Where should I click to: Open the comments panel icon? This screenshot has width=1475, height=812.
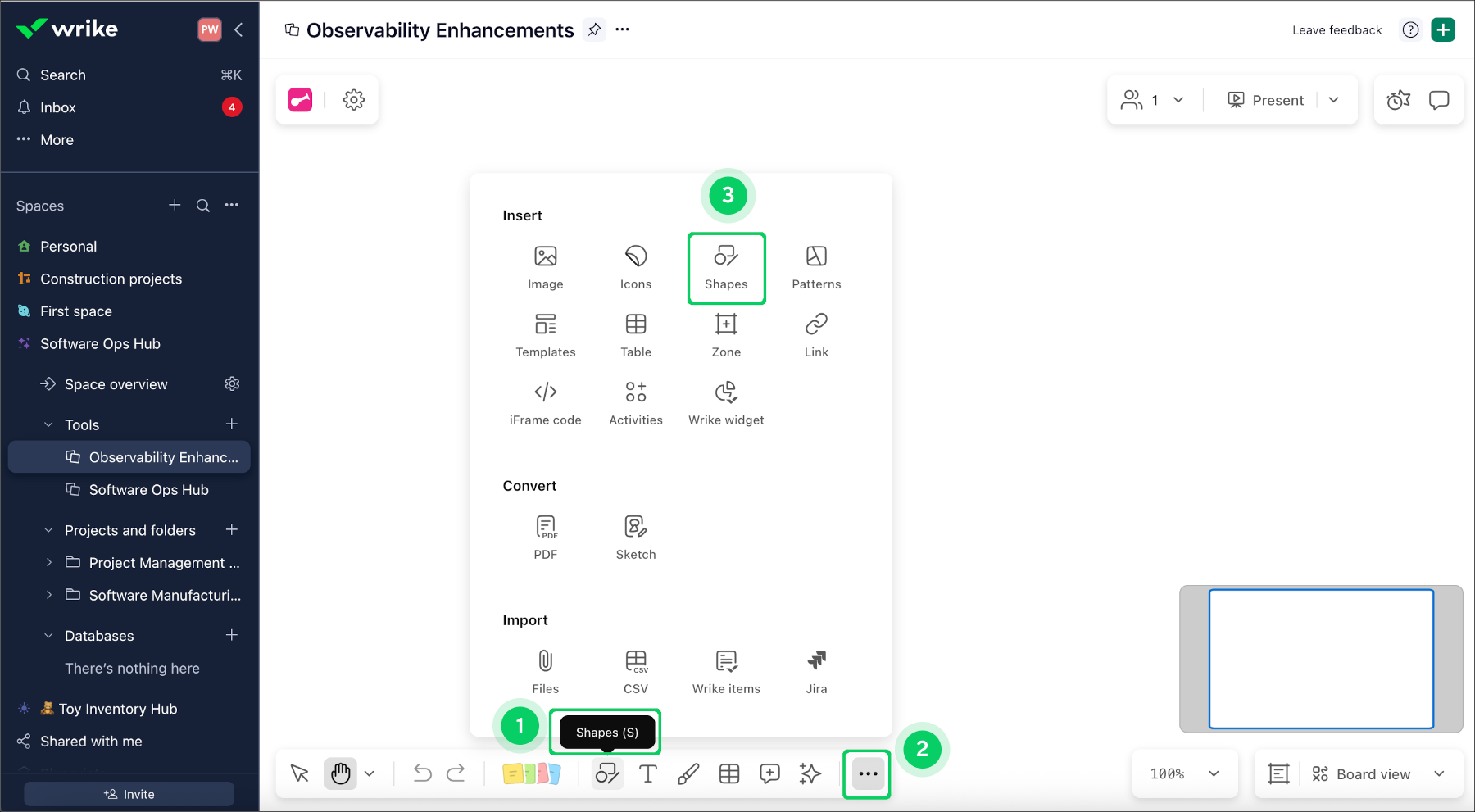pos(1439,100)
